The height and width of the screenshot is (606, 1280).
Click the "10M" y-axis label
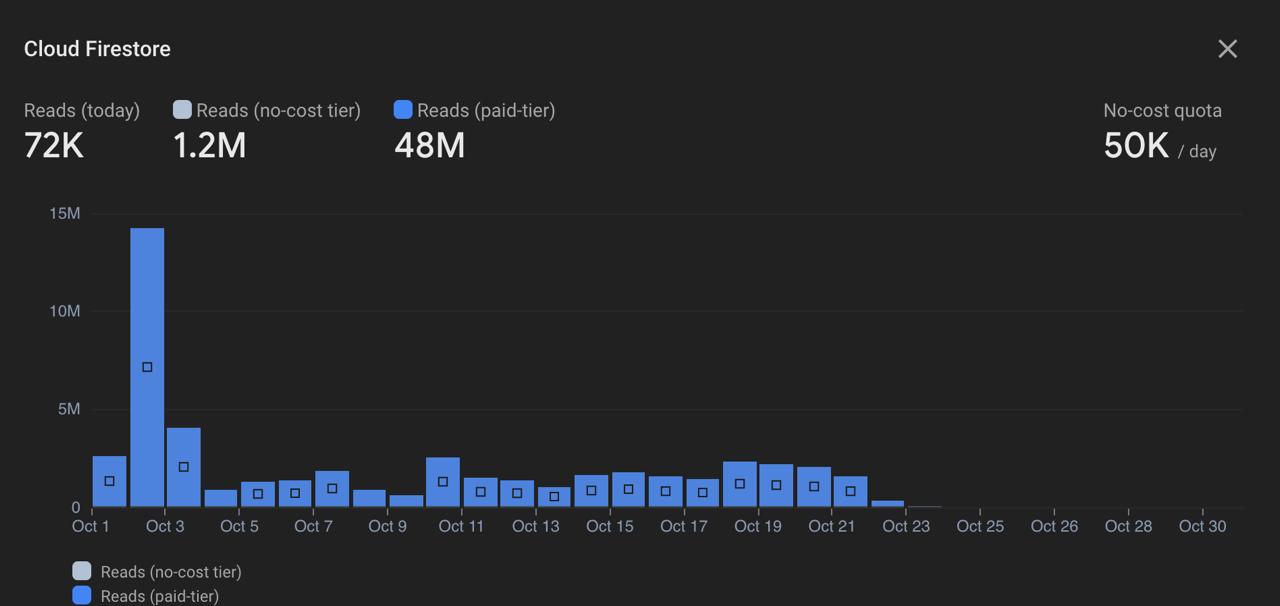click(x=65, y=311)
